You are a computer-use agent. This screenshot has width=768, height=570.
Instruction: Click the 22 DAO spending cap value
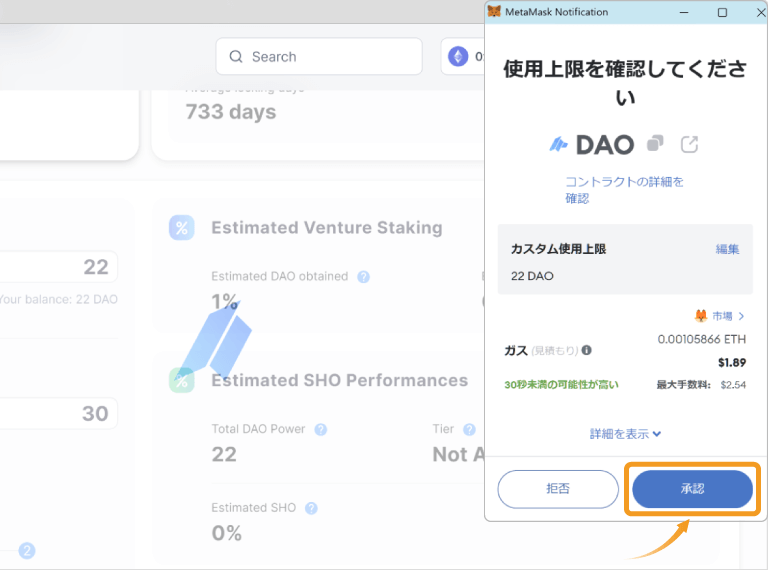click(532, 276)
